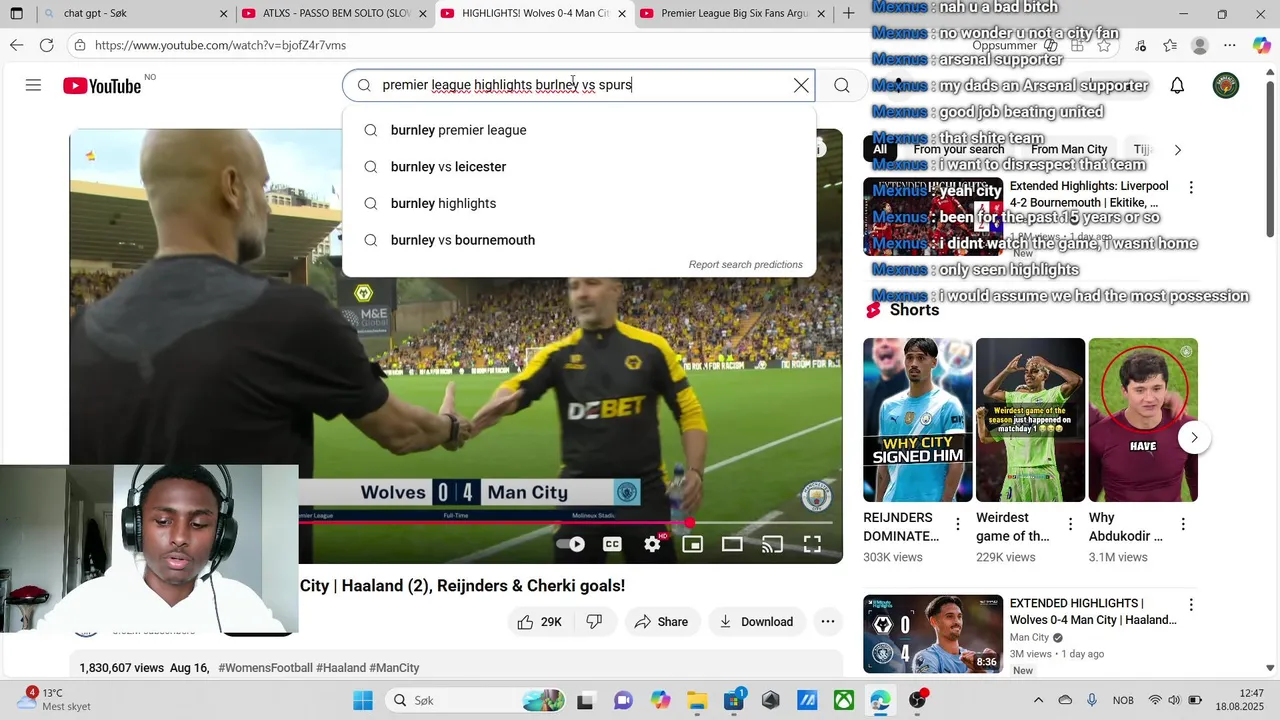Select 'From your search' filter chip

(959, 149)
